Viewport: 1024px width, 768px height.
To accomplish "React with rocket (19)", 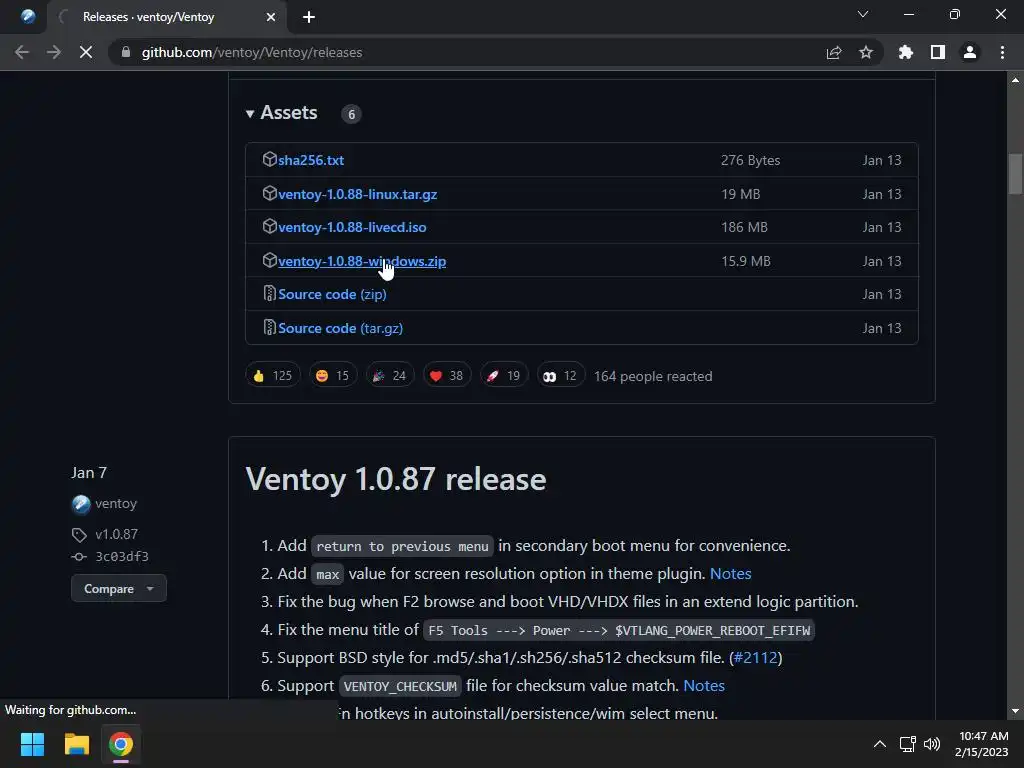I will [x=504, y=376].
